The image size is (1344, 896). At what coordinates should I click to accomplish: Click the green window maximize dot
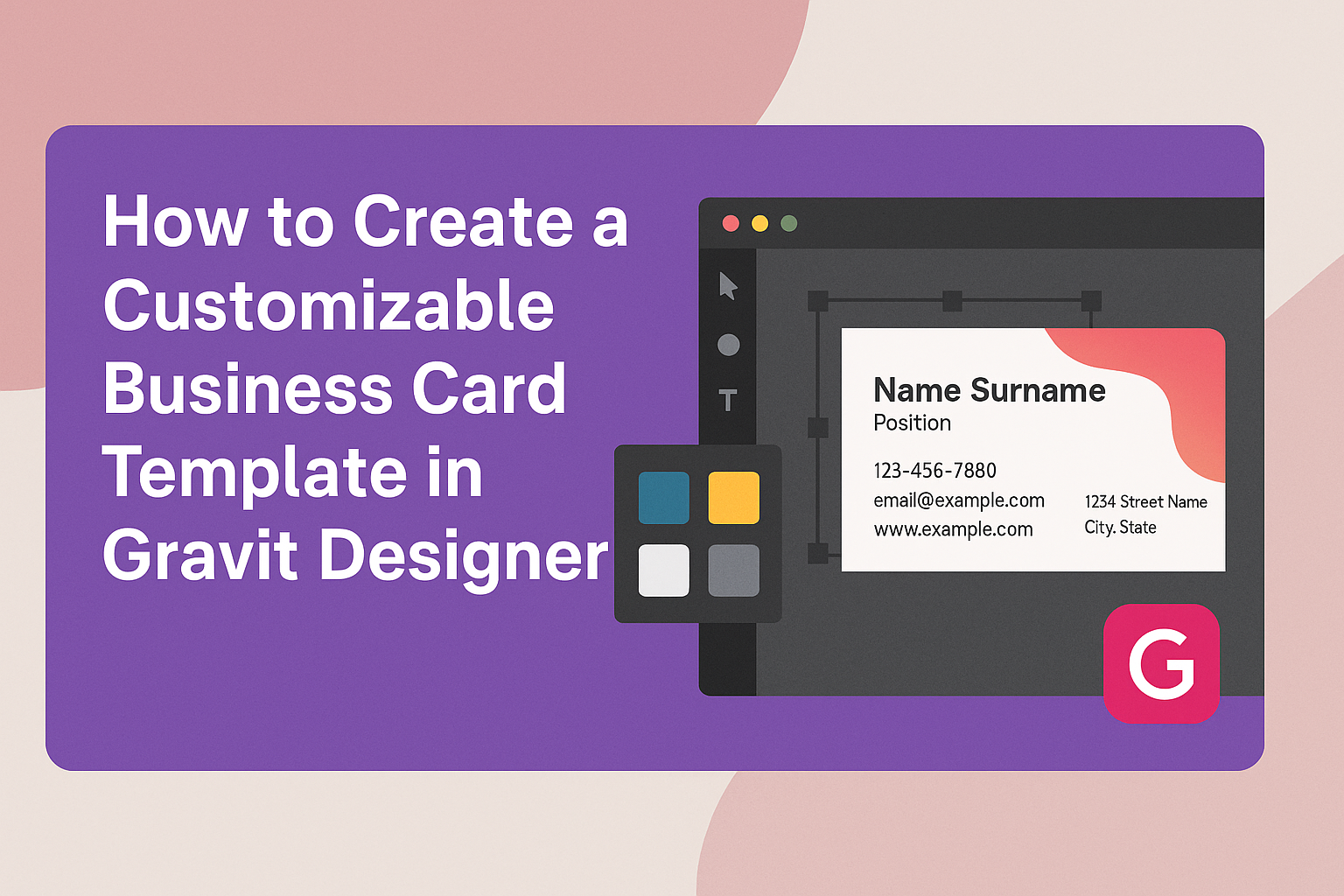pos(789,223)
